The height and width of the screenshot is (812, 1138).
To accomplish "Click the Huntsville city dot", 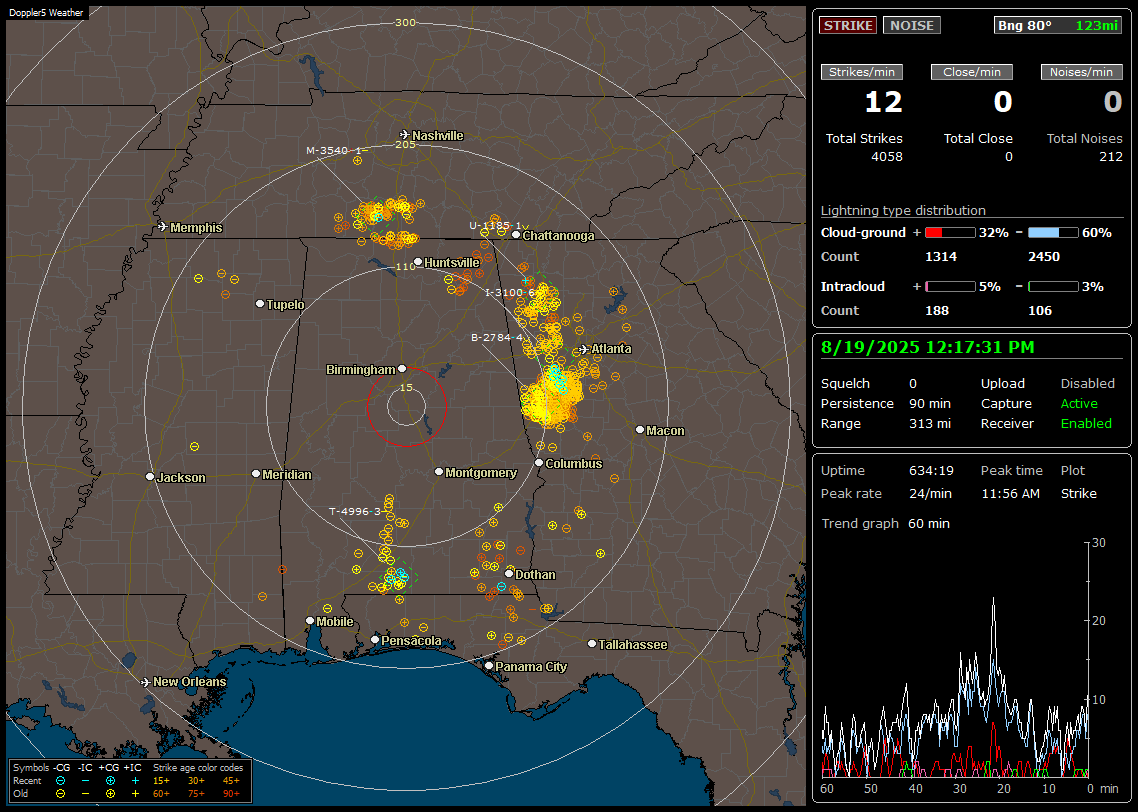I will click(418, 262).
